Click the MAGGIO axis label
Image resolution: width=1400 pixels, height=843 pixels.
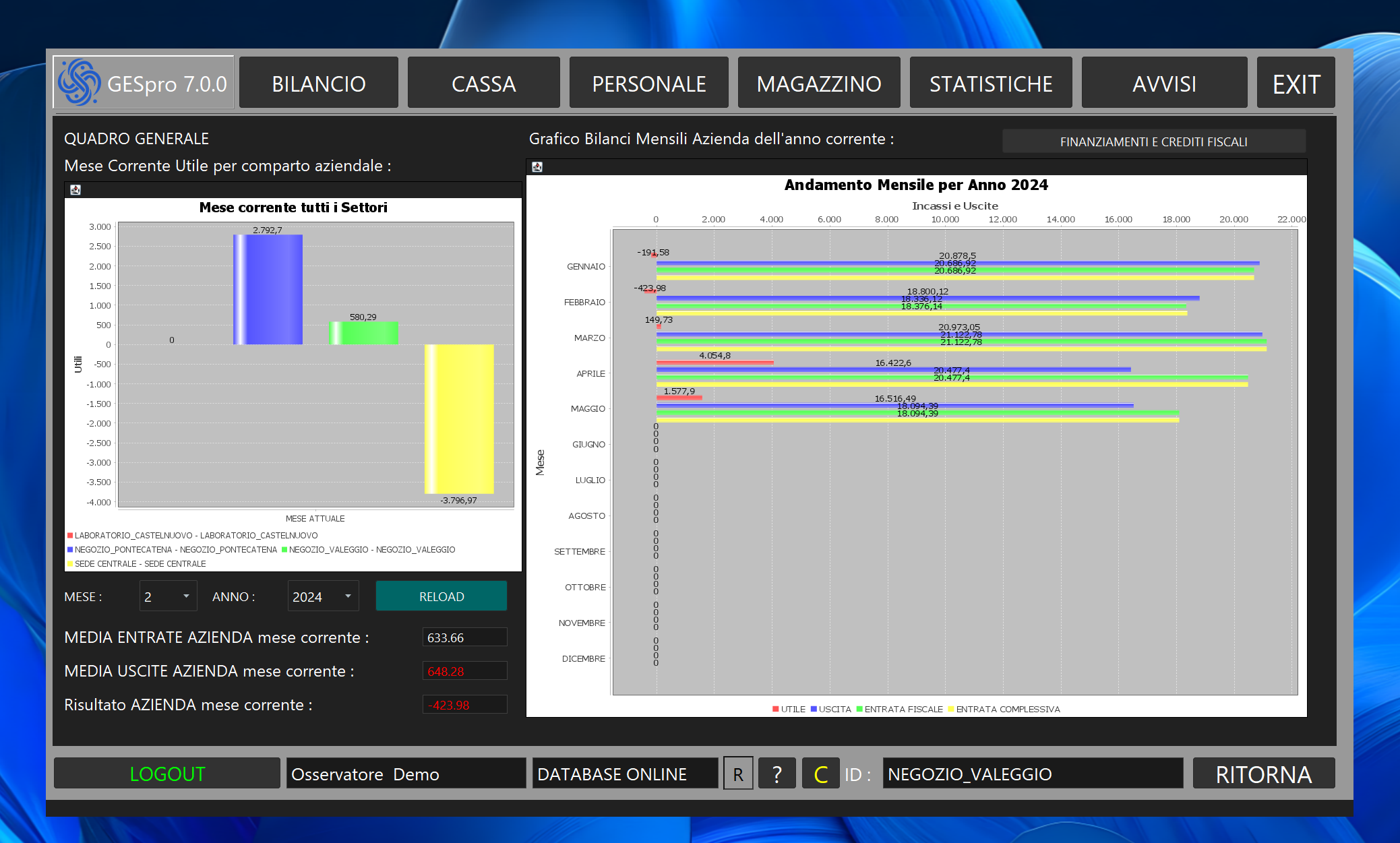588,409
